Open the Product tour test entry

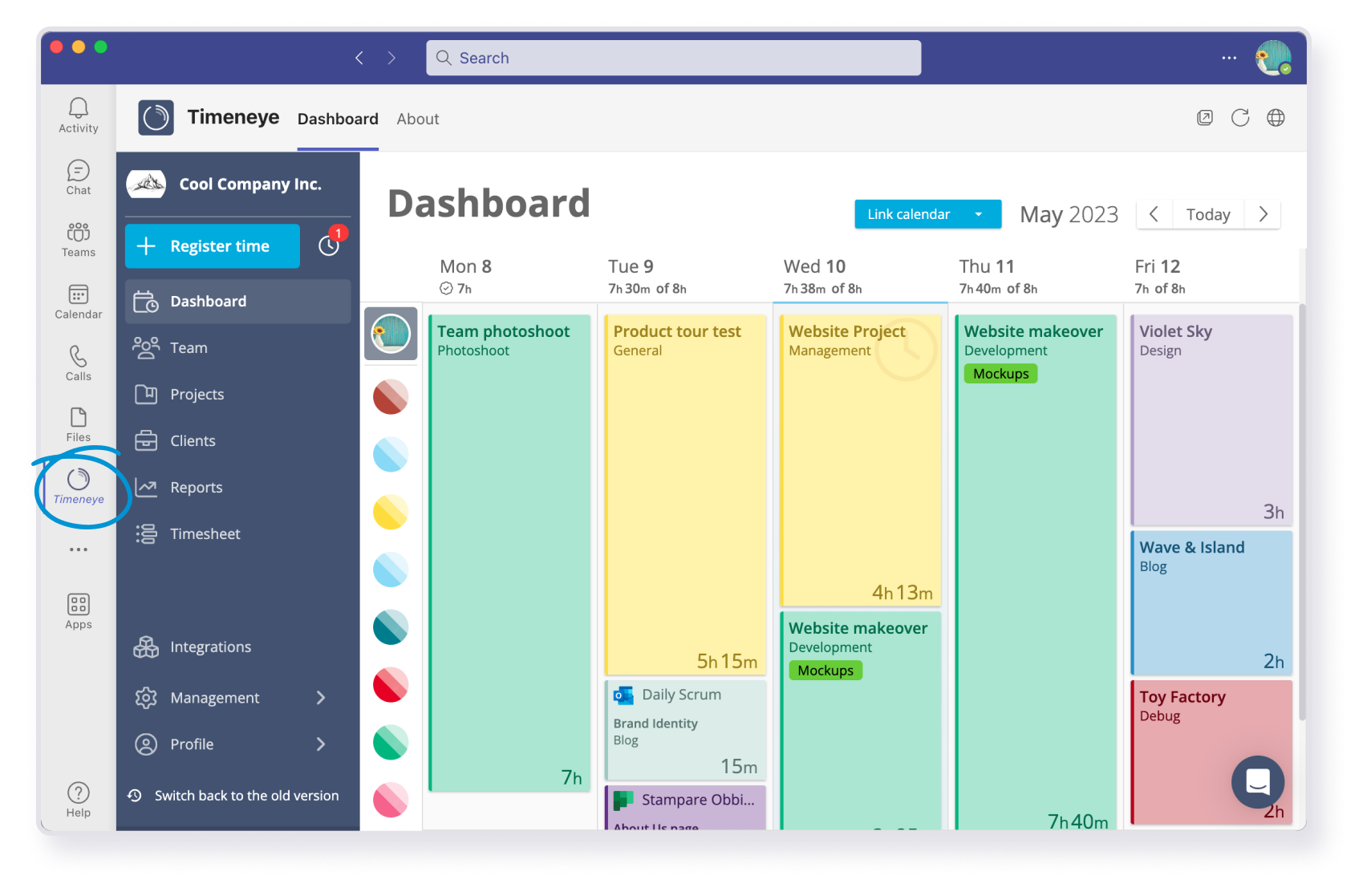[x=685, y=495]
